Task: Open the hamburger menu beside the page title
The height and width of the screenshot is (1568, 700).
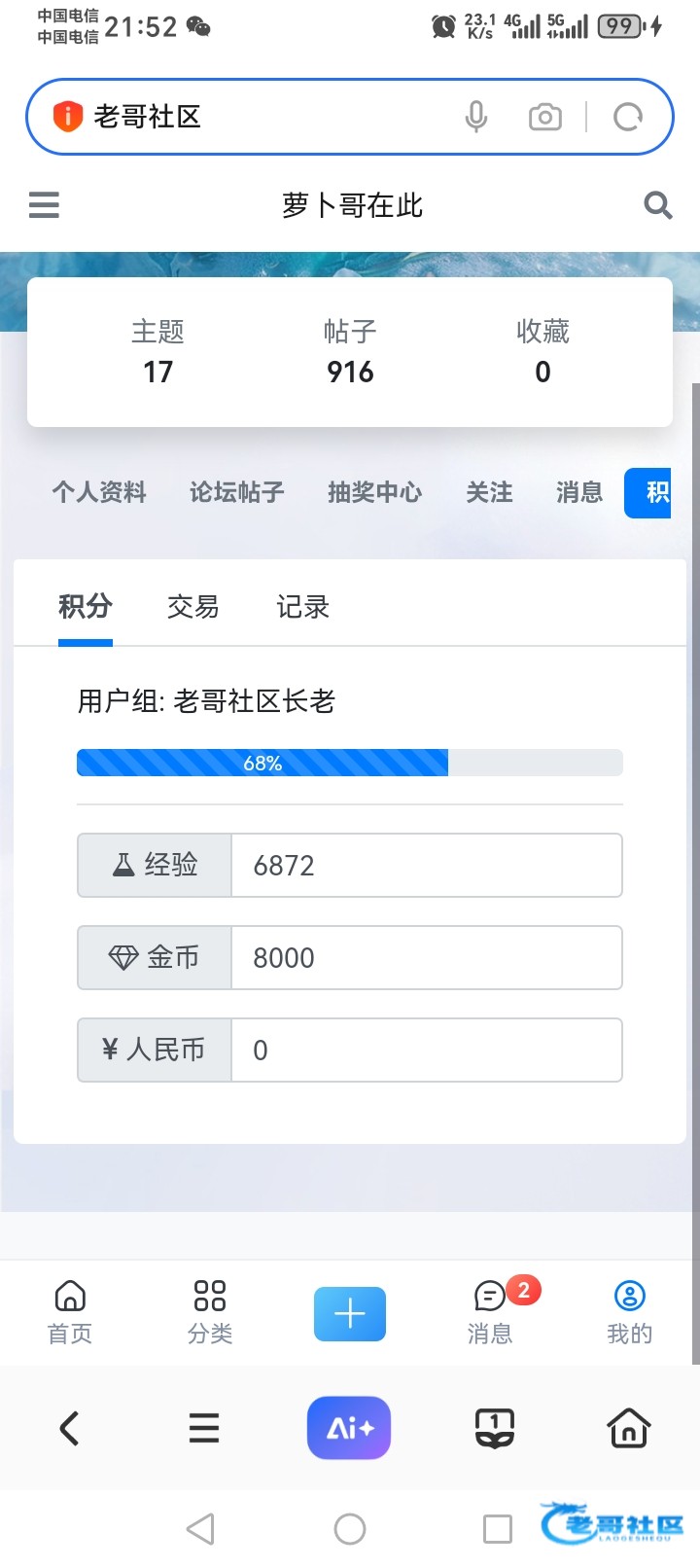Action: tap(44, 205)
